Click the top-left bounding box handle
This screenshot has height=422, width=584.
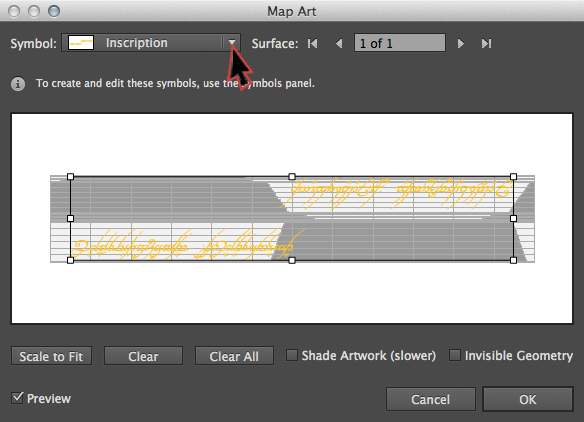(x=70, y=177)
